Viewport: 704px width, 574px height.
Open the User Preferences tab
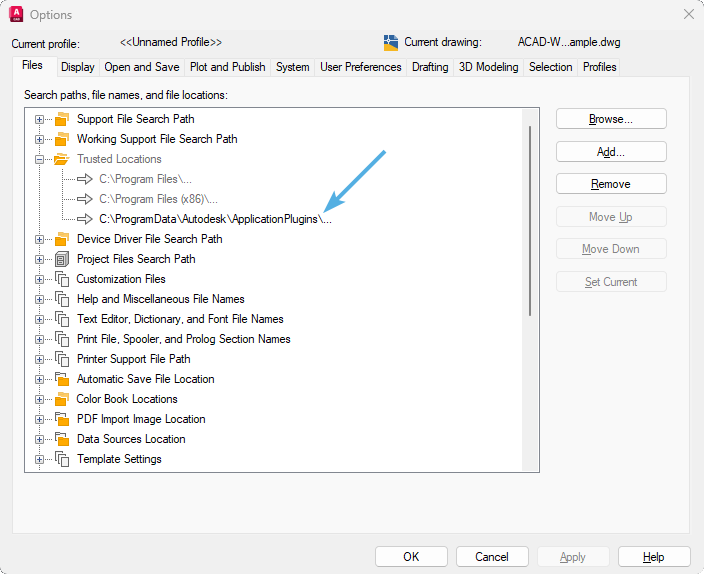[361, 67]
